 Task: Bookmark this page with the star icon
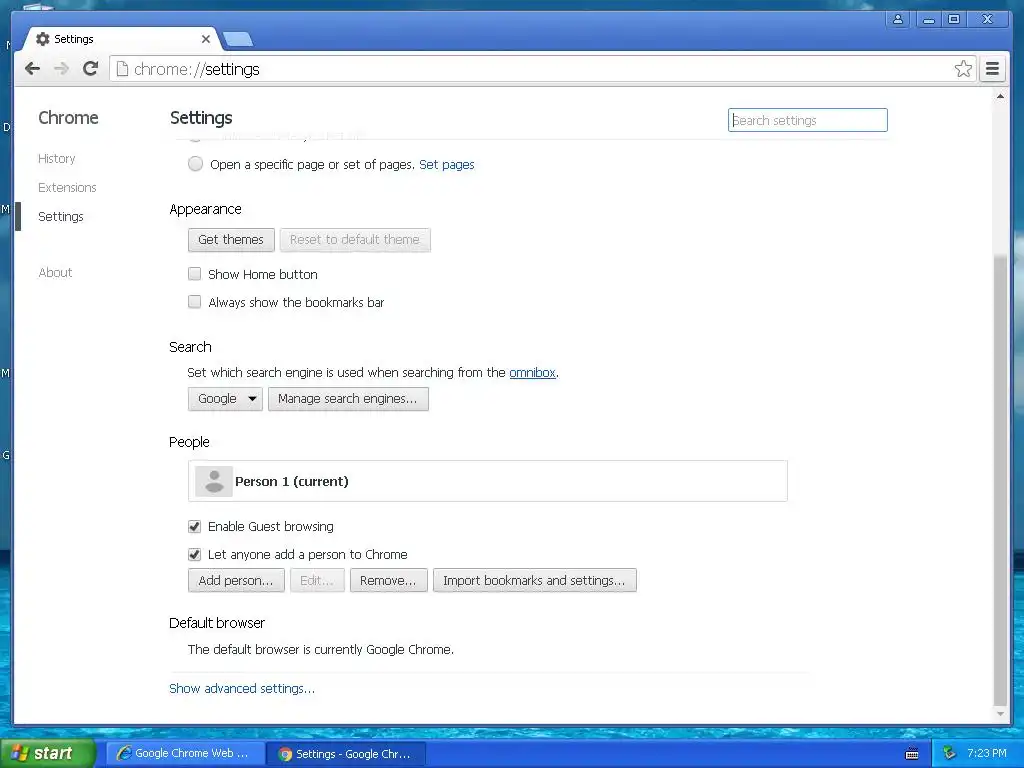963,69
